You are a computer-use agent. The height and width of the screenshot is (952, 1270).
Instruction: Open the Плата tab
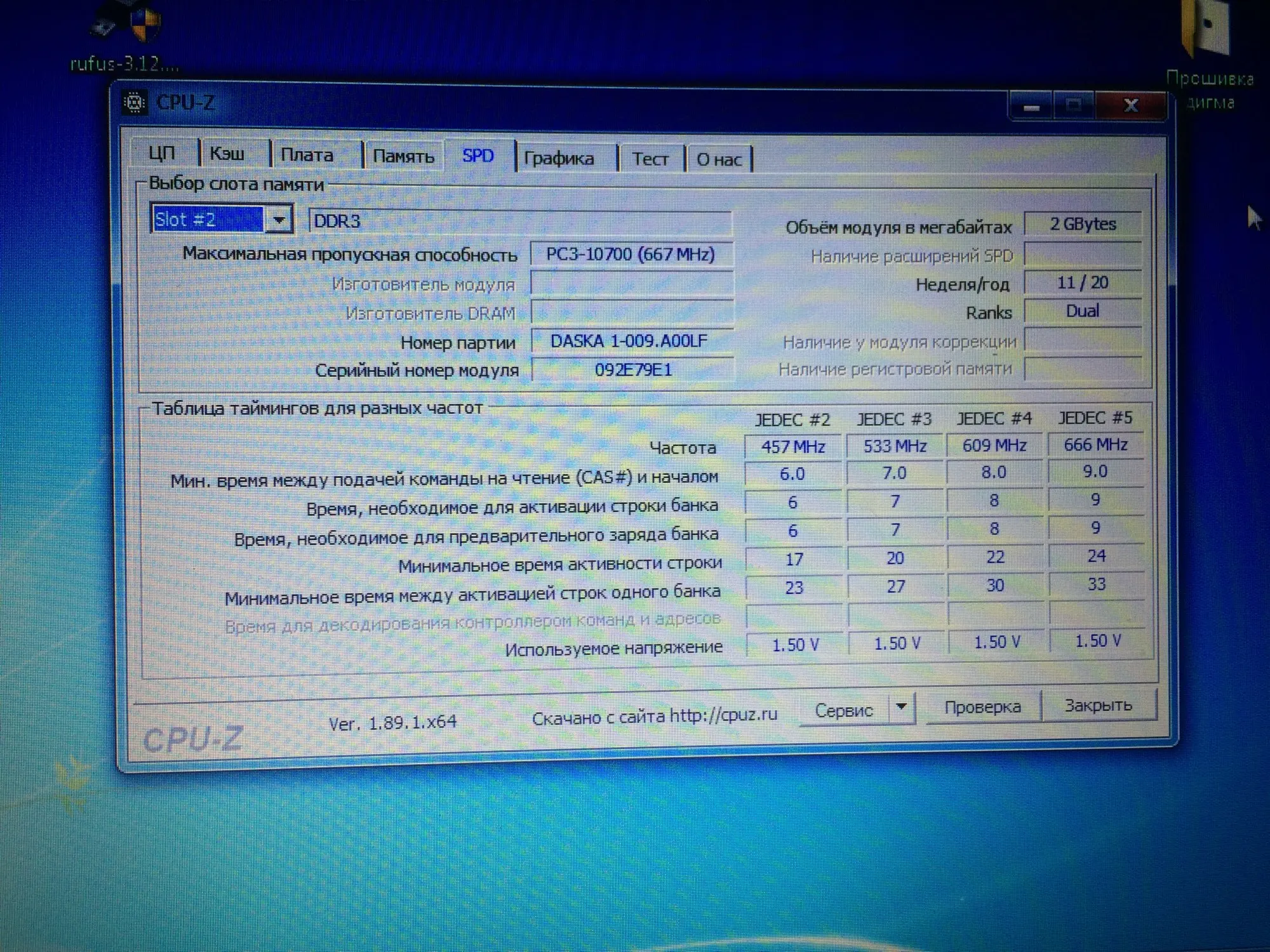click(x=307, y=155)
